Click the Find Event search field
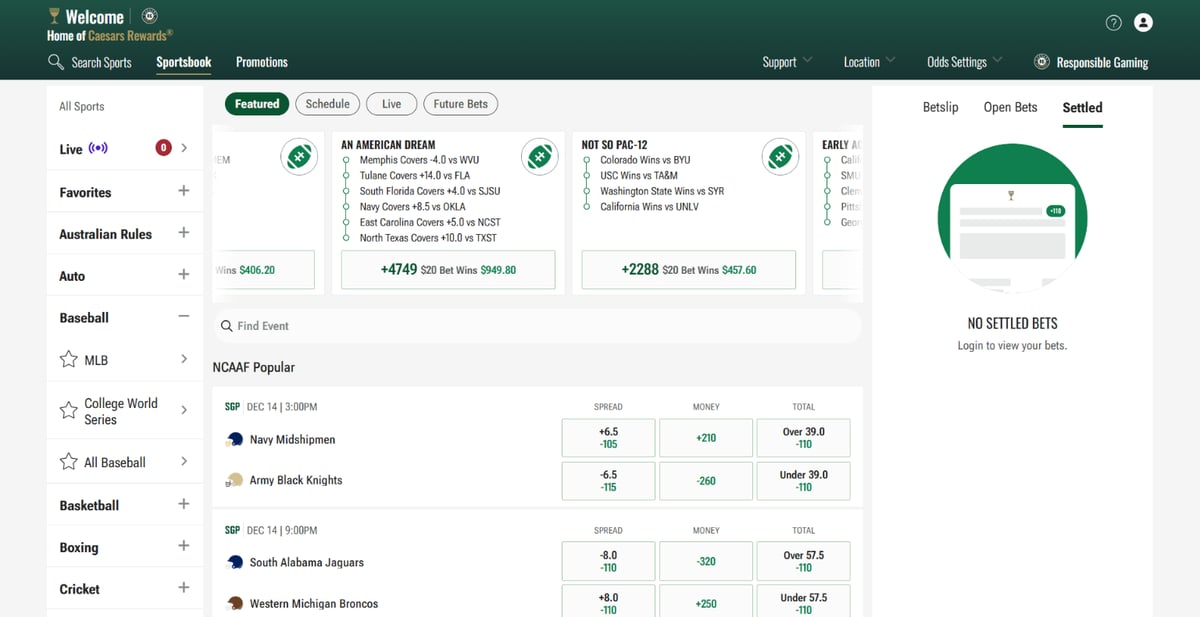The height and width of the screenshot is (617, 1200). pyautogui.click(x=537, y=326)
